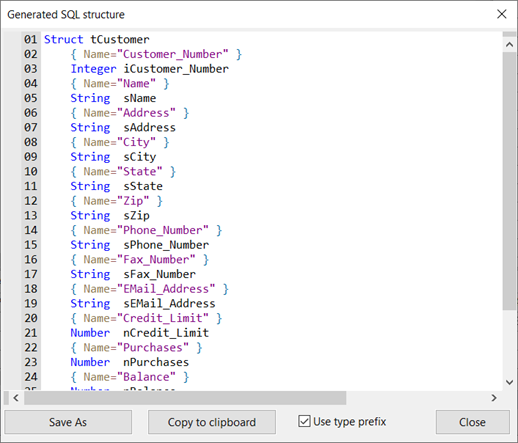Click the Number nCredit_Limit line
Screen dimensions: 518x443
[139, 333]
